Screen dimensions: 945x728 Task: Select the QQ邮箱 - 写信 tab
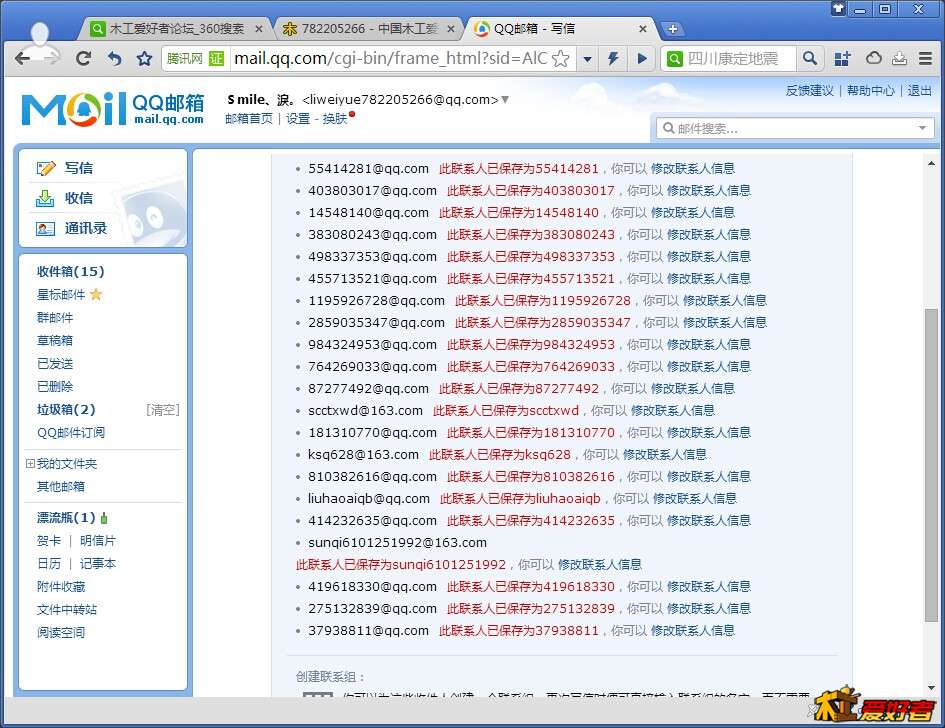click(533, 28)
